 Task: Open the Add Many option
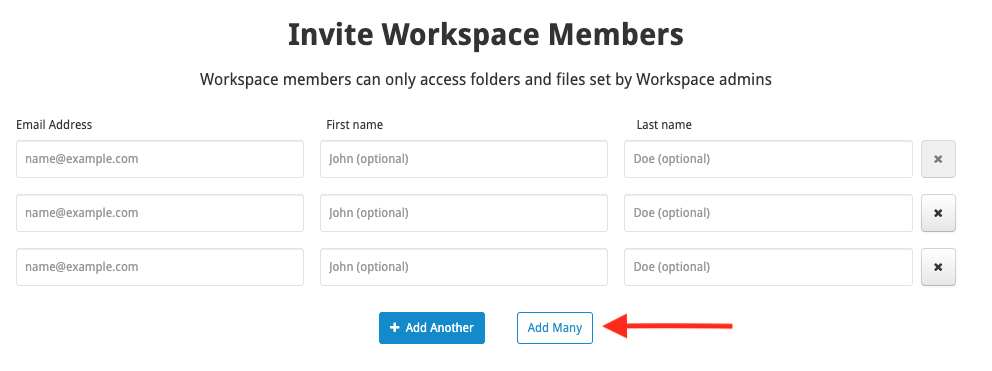(555, 328)
